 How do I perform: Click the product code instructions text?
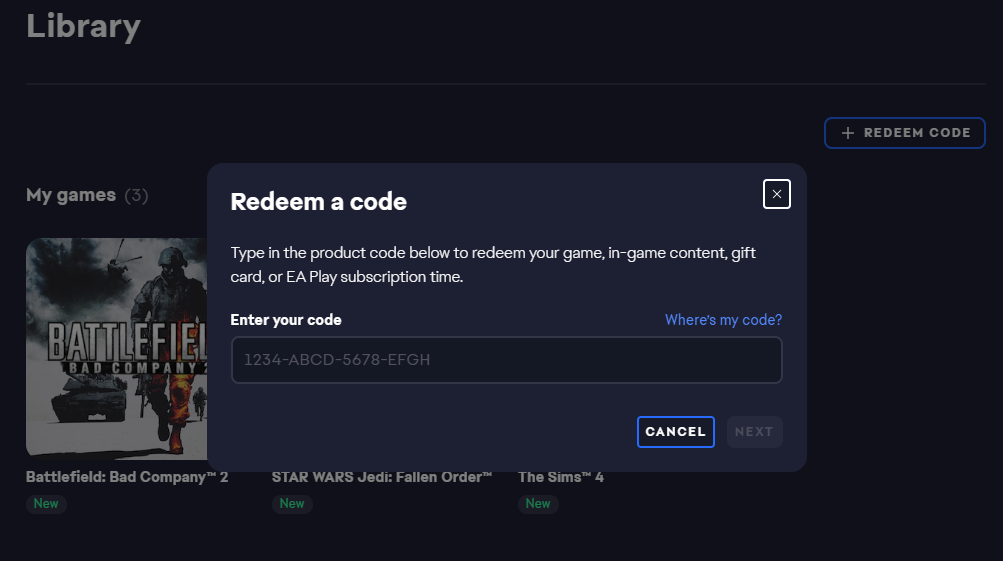[x=493, y=264]
